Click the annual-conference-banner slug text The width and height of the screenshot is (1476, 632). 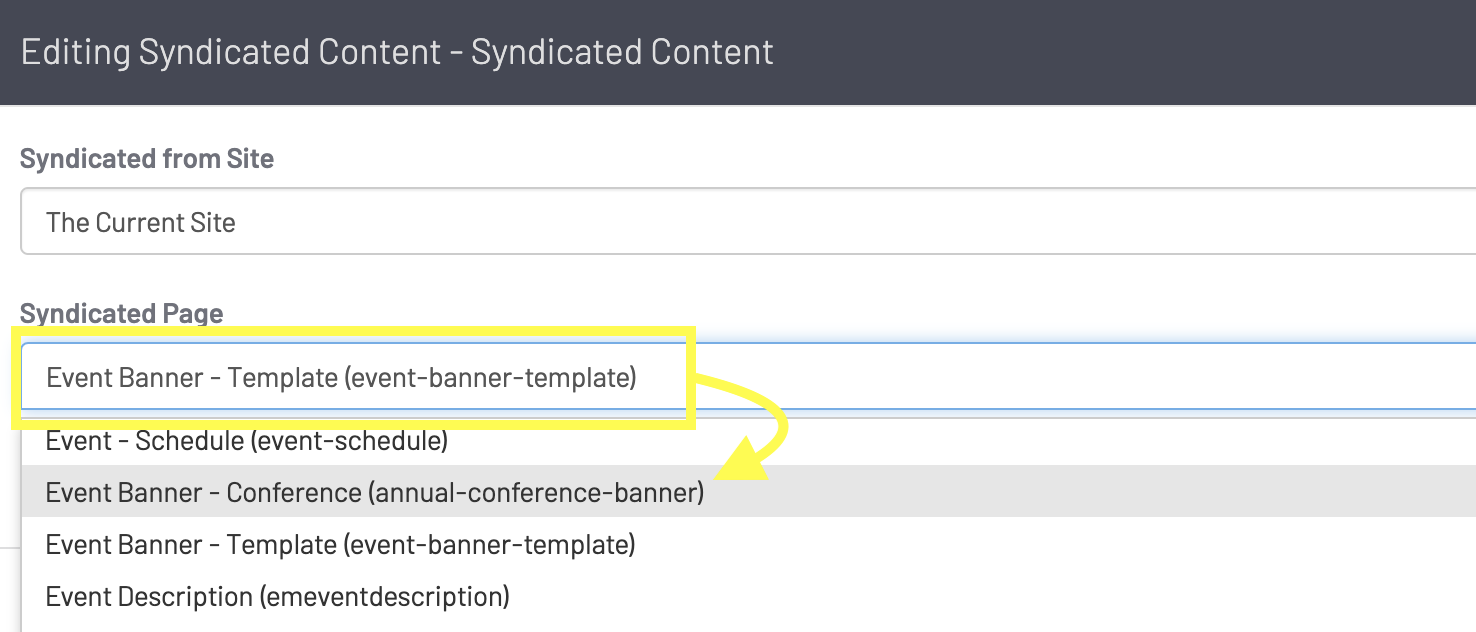pyautogui.click(x=537, y=492)
